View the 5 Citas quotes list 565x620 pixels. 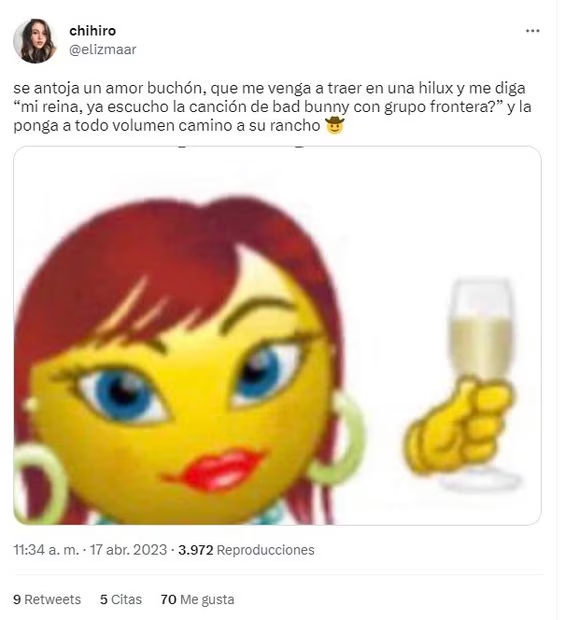(121, 599)
